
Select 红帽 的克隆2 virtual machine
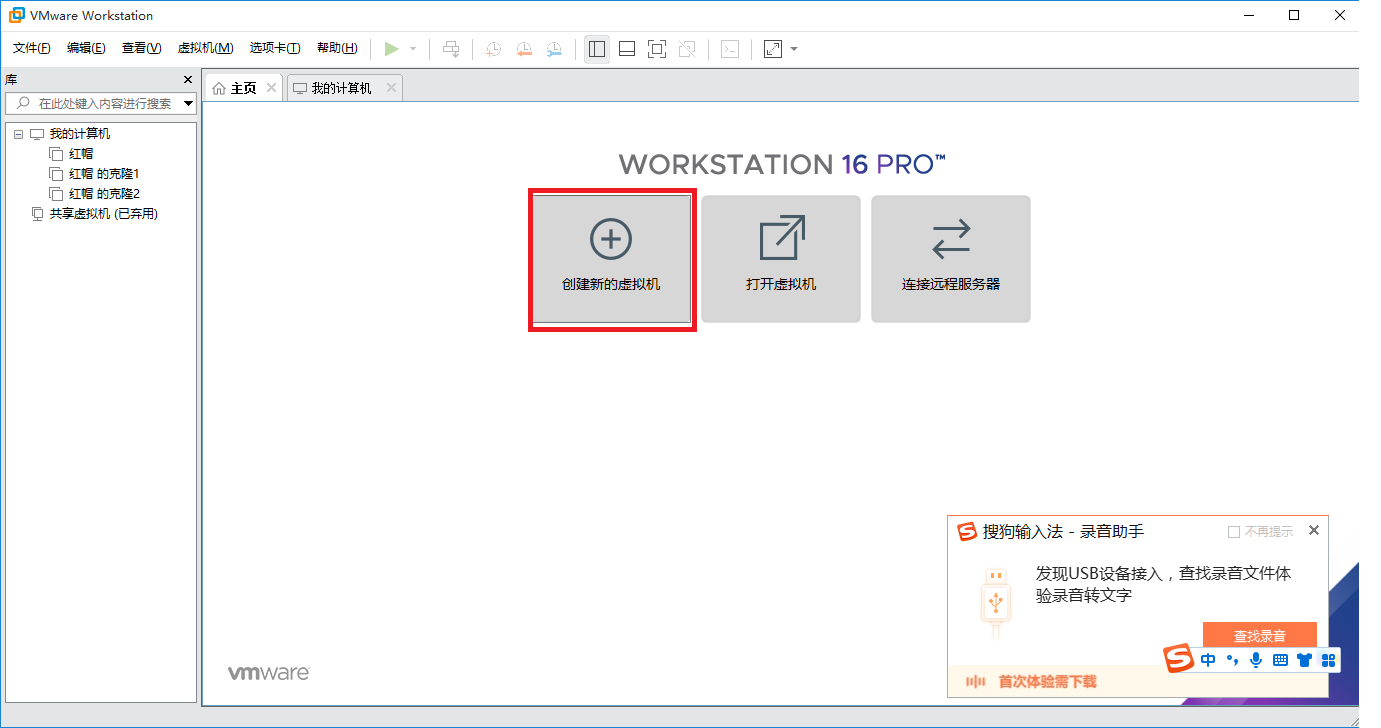coord(104,194)
